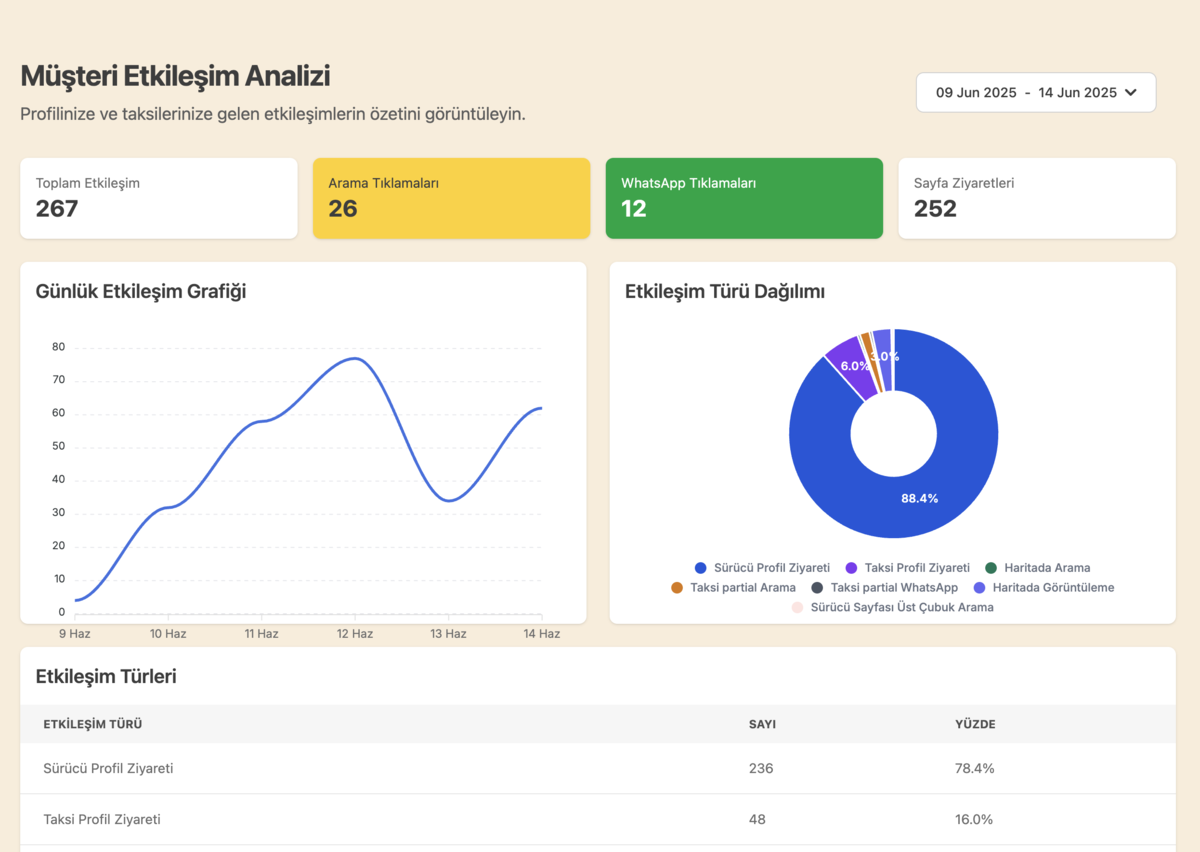This screenshot has width=1200, height=852.
Task: Toggle Taksi Profil Ziyareti legend entry
Action: point(907,568)
